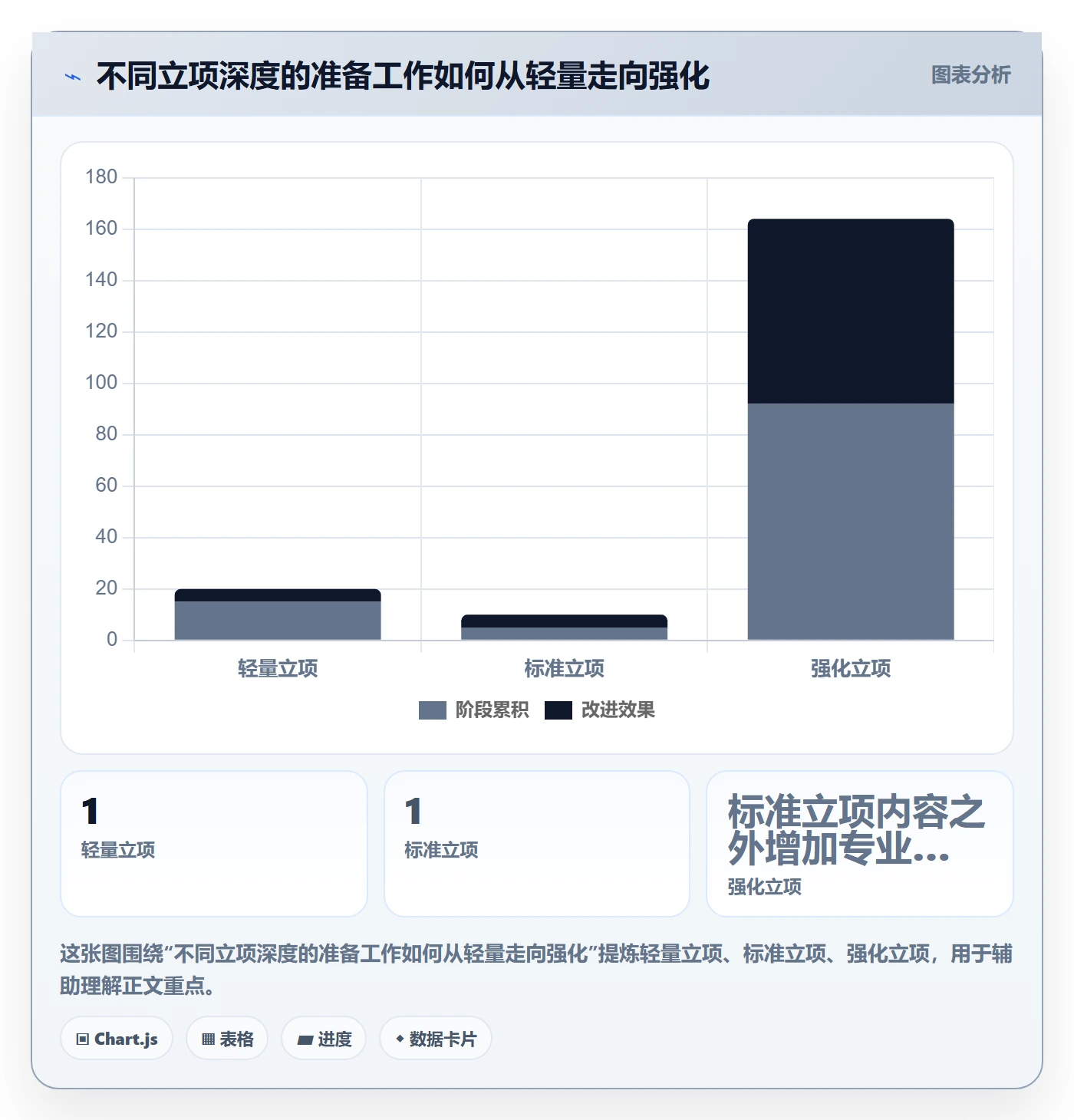
Task: Click the 数据卡片 chip's diamond icon
Action: point(400,1039)
